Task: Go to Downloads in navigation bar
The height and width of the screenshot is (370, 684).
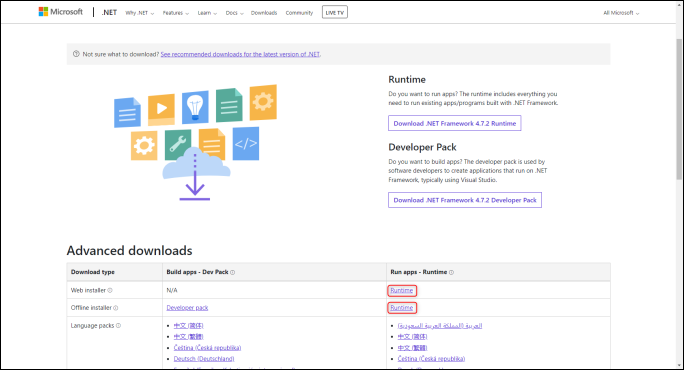Action: (x=264, y=13)
